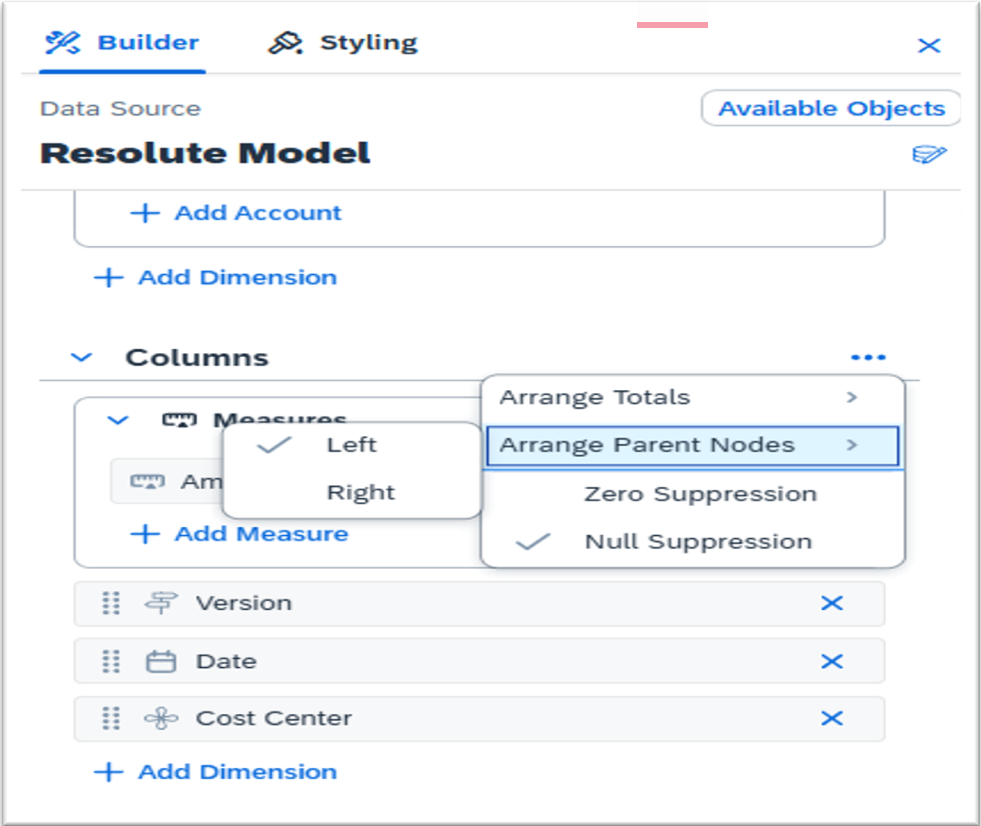Click the drag handle of the Date row
The height and width of the screenshot is (826, 981).
point(111,661)
